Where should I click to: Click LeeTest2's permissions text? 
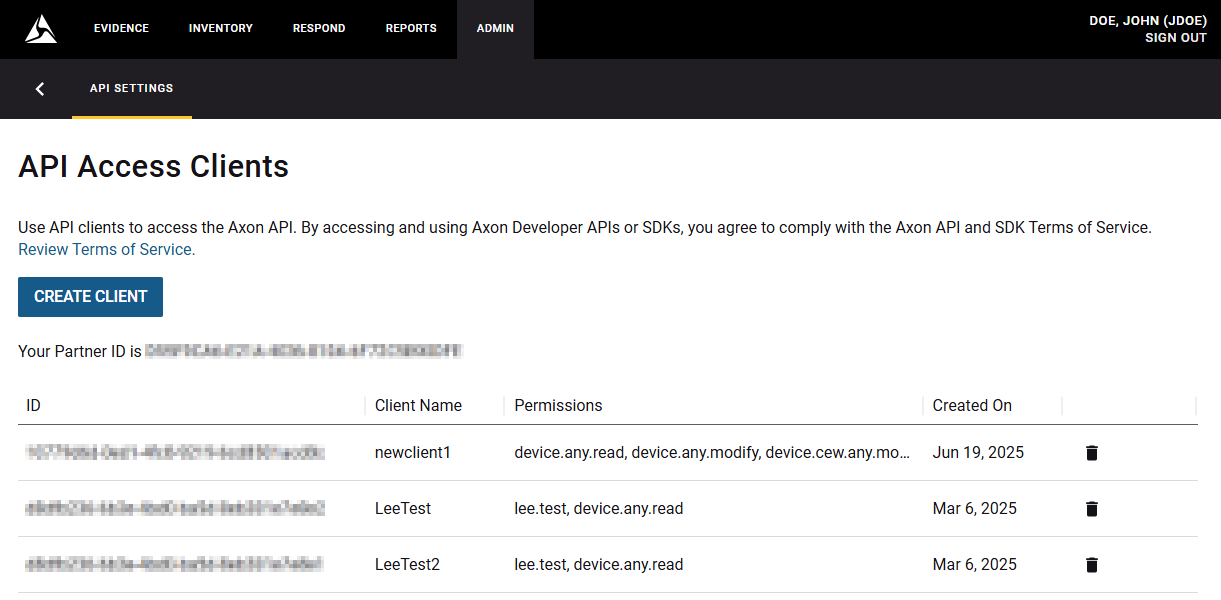[x=599, y=565]
